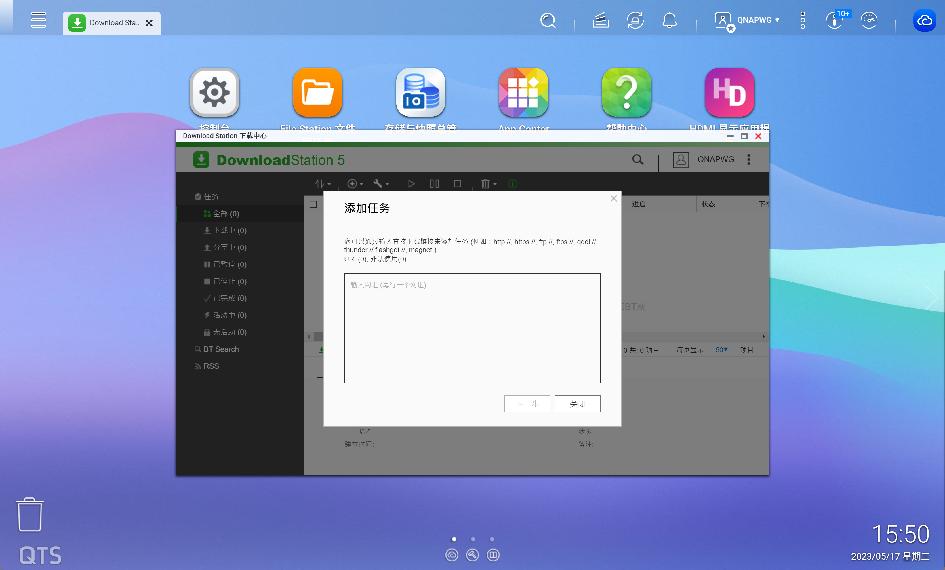
Task: Click the middle round icon below page dots
Action: pos(472,555)
